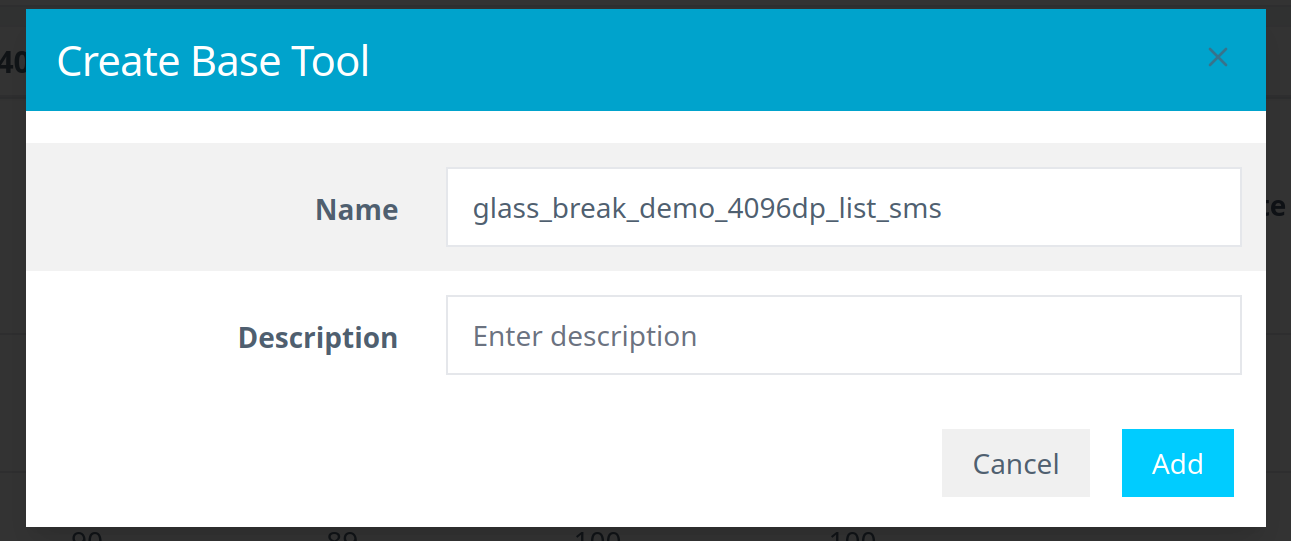1291x541 pixels.
Task: Click the Add button
Action: click(x=1177, y=464)
